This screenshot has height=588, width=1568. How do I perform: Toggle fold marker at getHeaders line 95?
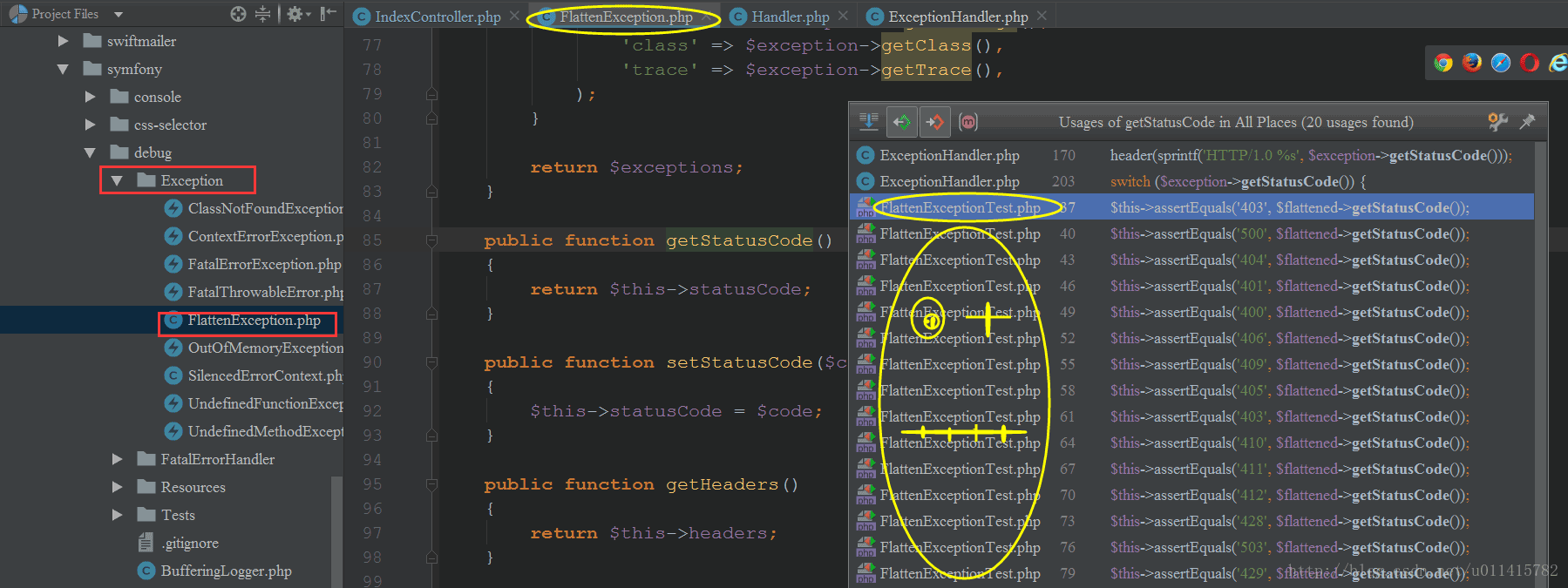pos(431,484)
